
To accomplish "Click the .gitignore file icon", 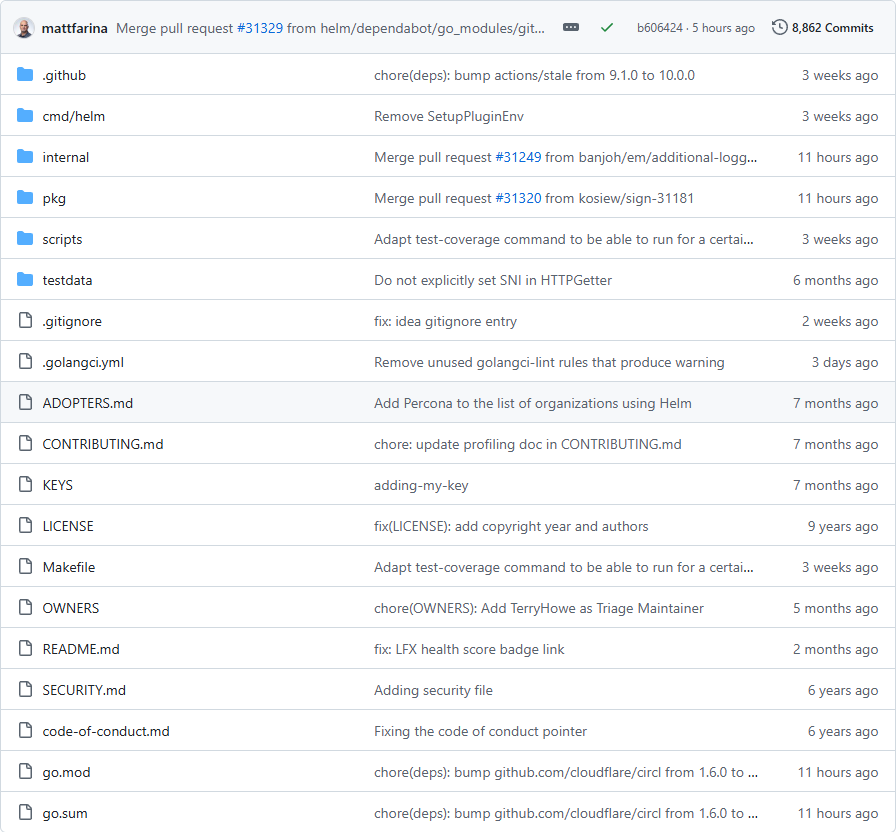I will pos(25,321).
